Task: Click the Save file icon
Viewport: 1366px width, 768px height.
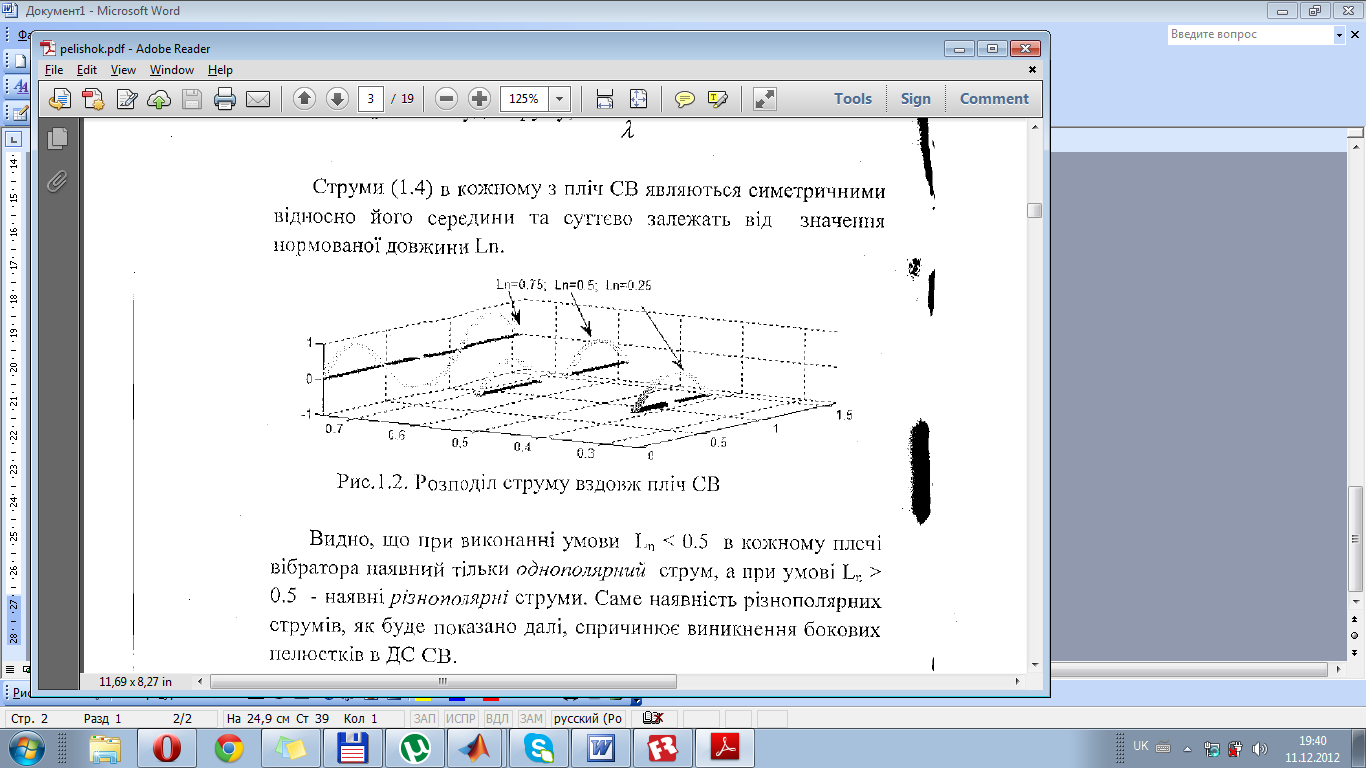Action: tap(192, 99)
